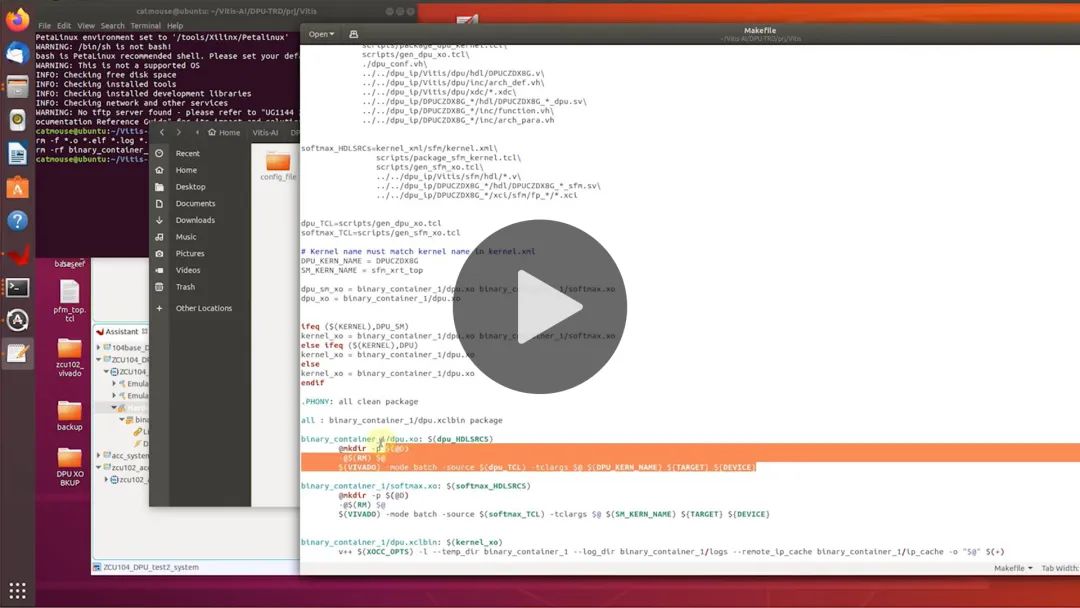This screenshot has height=608, width=1080.
Task: Show Applications grid at dock bottom
Action: click(17, 590)
